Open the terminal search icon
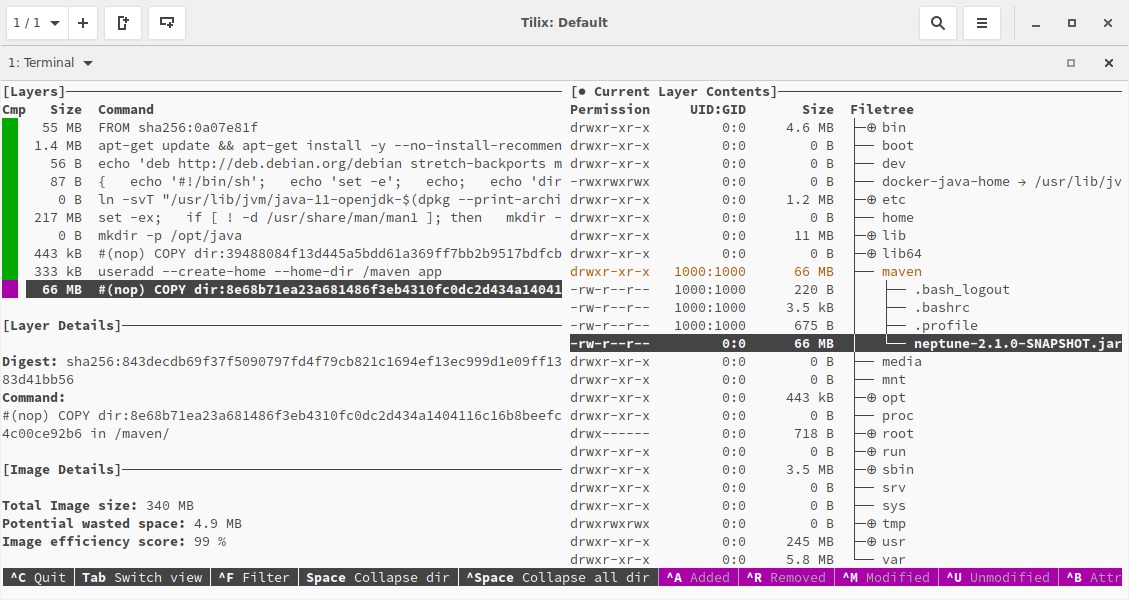 pos(937,23)
